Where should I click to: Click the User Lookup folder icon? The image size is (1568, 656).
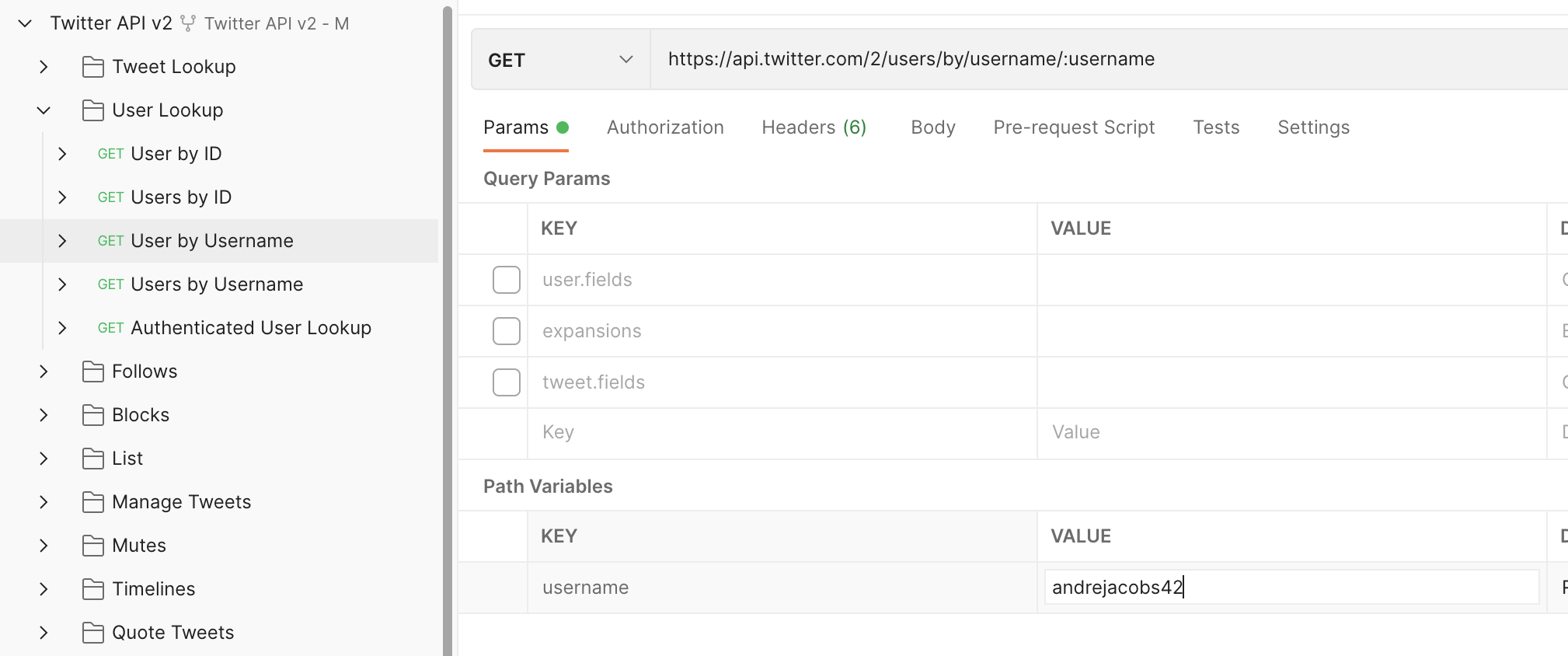pyautogui.click(x=93, y=110)
